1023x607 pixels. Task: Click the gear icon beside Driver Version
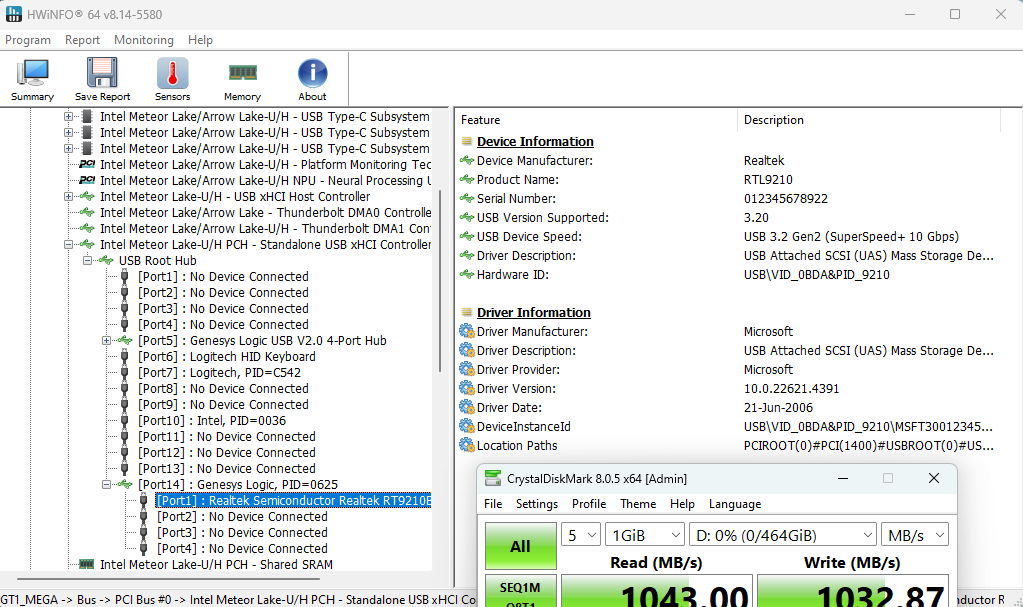coord(466,388)
